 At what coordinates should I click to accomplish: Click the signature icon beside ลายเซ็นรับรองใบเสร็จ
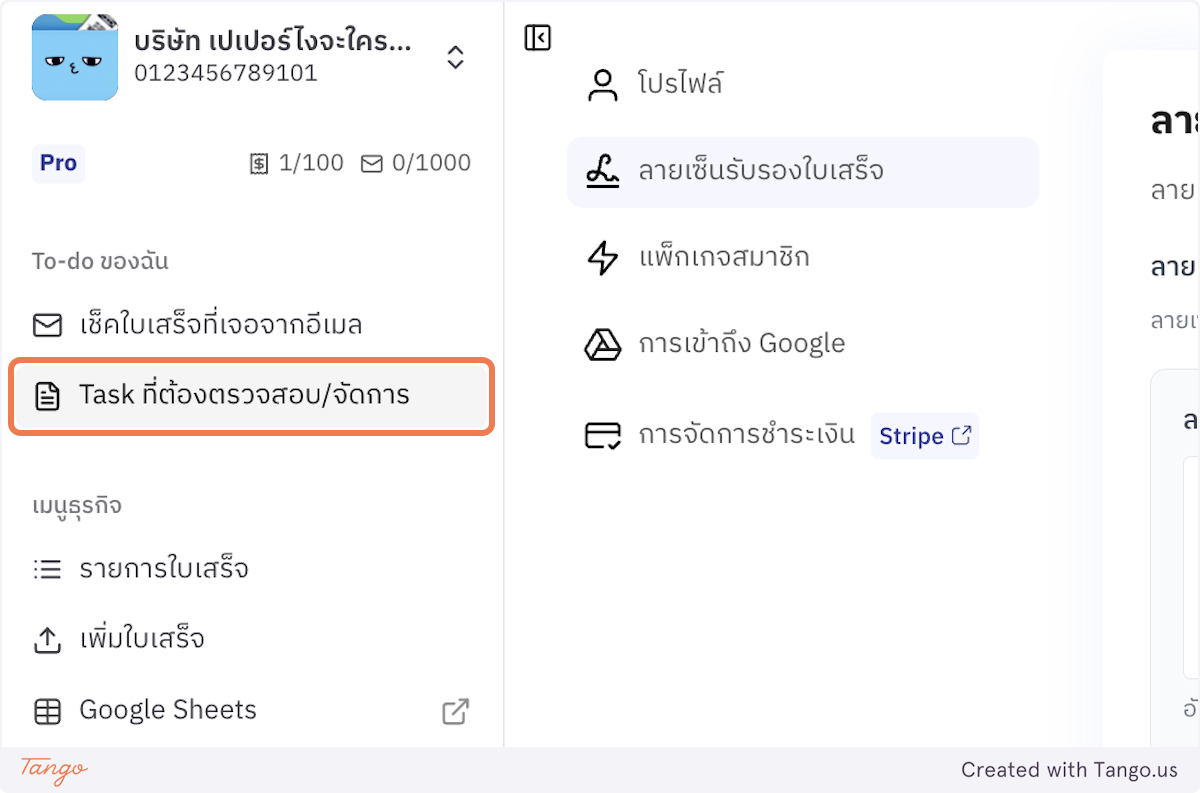tap(604, 172)
